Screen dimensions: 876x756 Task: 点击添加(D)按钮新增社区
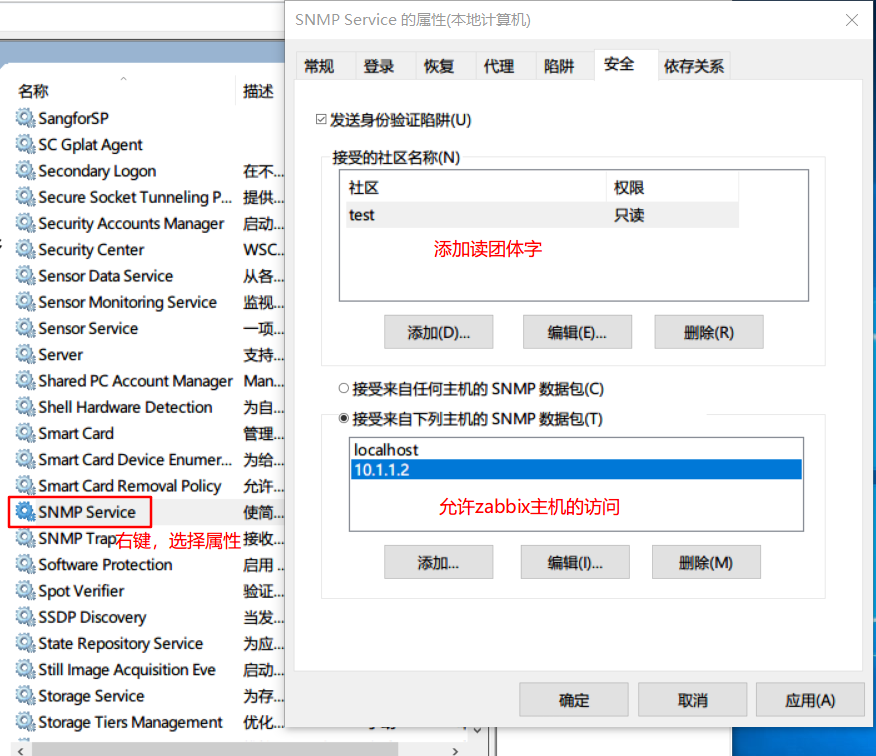pos(438,332)
